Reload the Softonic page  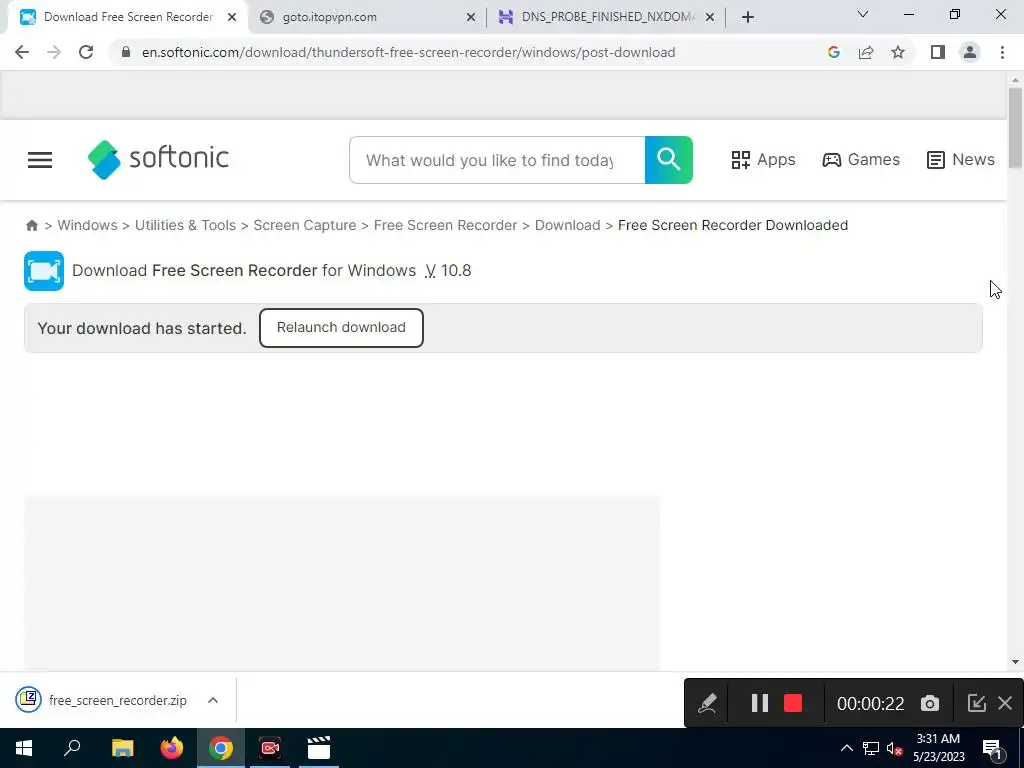86,52
